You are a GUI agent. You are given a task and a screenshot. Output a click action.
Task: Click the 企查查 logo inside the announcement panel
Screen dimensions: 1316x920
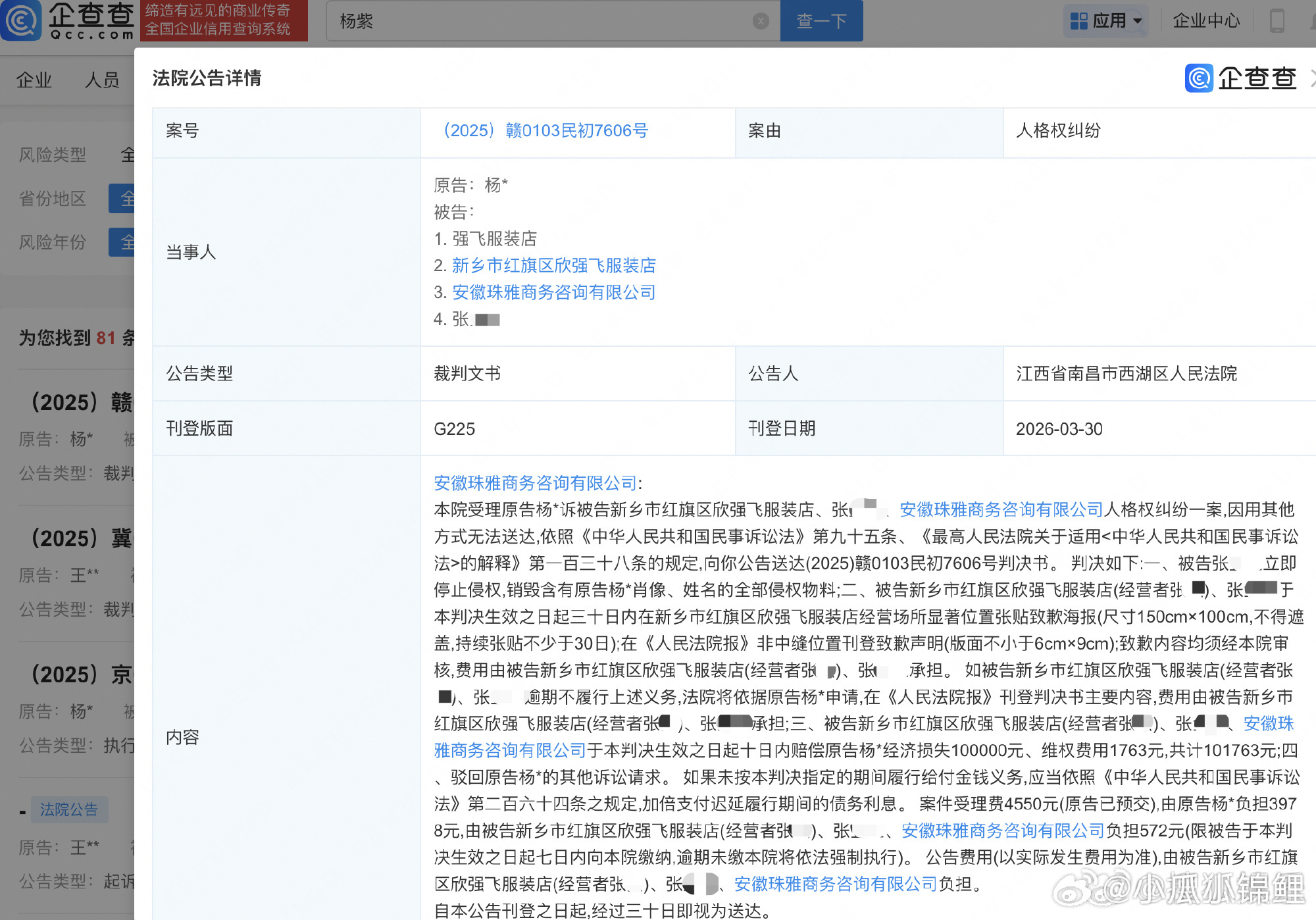coord(1240,78)
